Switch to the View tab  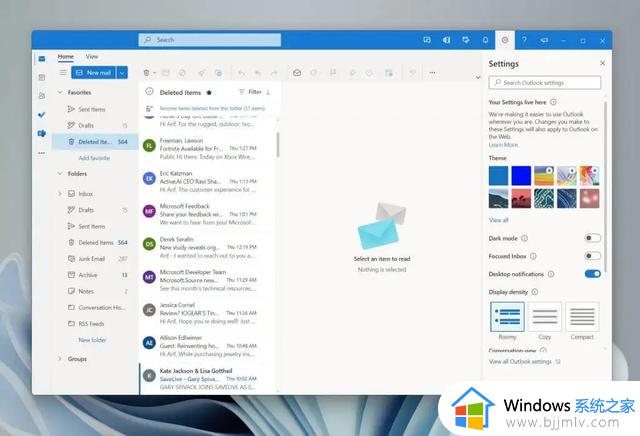92,56
